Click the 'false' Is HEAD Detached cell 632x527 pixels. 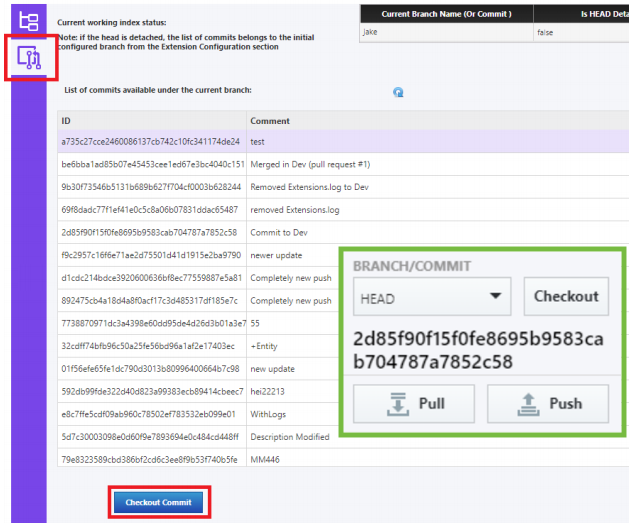(x=582, y=32)
